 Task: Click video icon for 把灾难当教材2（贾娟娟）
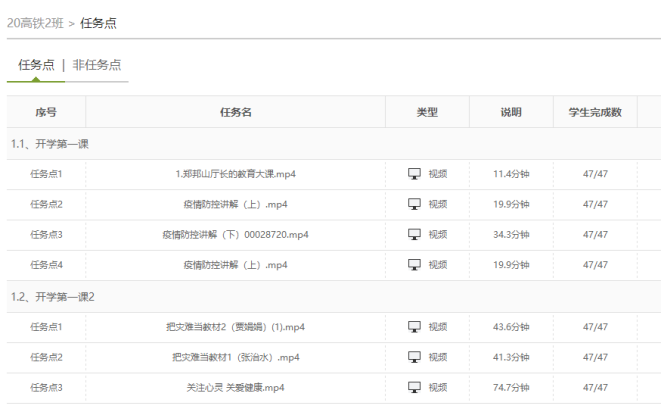pyautogui.click(x=414, y=327)
